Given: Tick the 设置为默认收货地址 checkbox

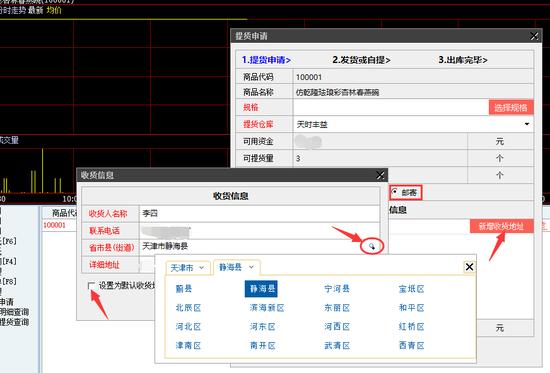Looking at the screenshot, I should [x=92, y=286].
